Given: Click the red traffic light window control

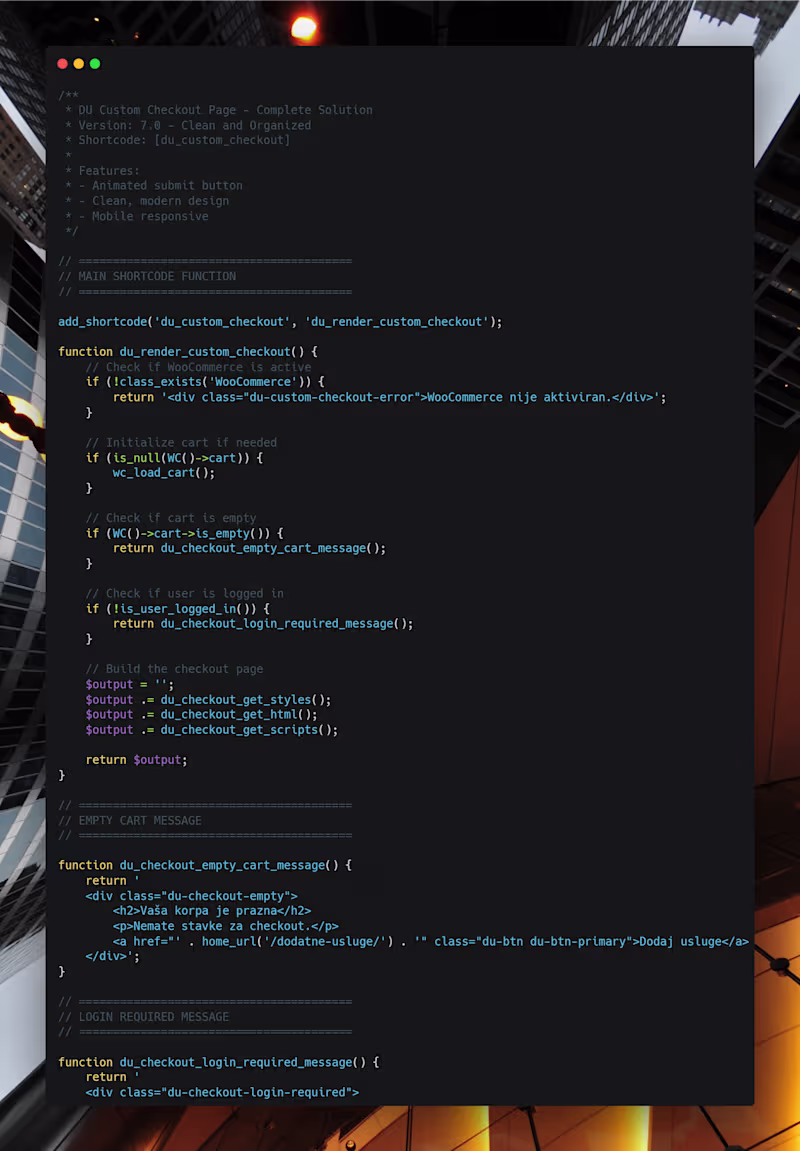Looking at the screenshot, I should pos(62,63).
